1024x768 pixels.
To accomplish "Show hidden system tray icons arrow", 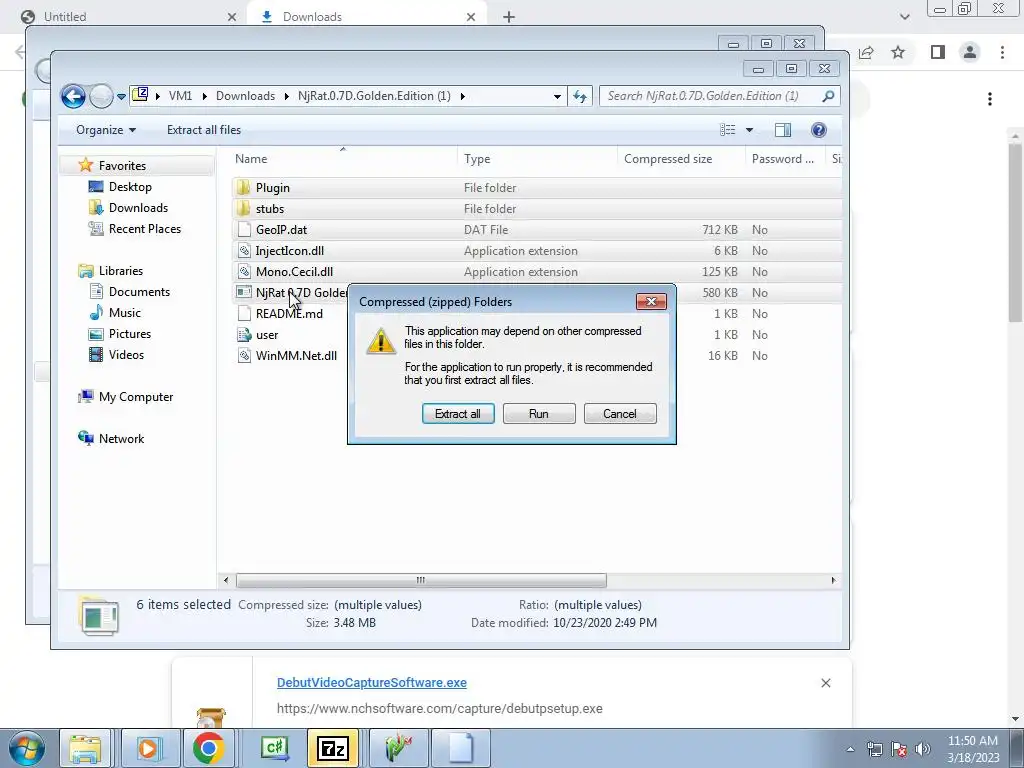I will 850,749.
